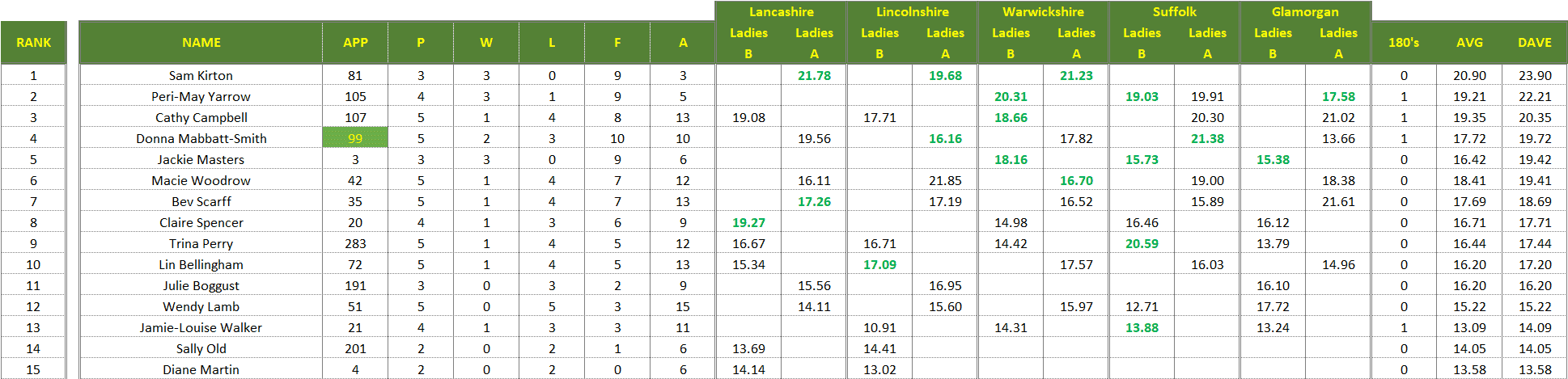Select the NAME column header
1568x379 pixels.
tap(201, 43)
